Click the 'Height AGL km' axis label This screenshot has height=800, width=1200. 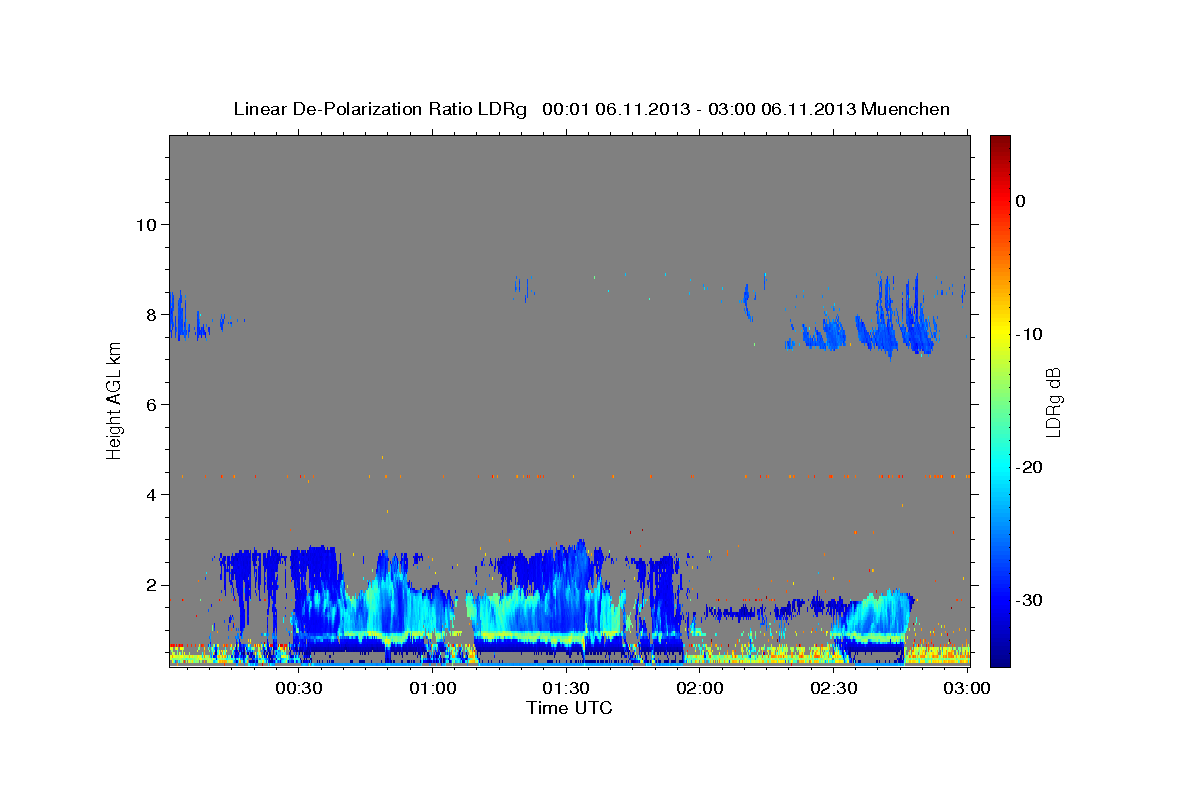point(114,401)
